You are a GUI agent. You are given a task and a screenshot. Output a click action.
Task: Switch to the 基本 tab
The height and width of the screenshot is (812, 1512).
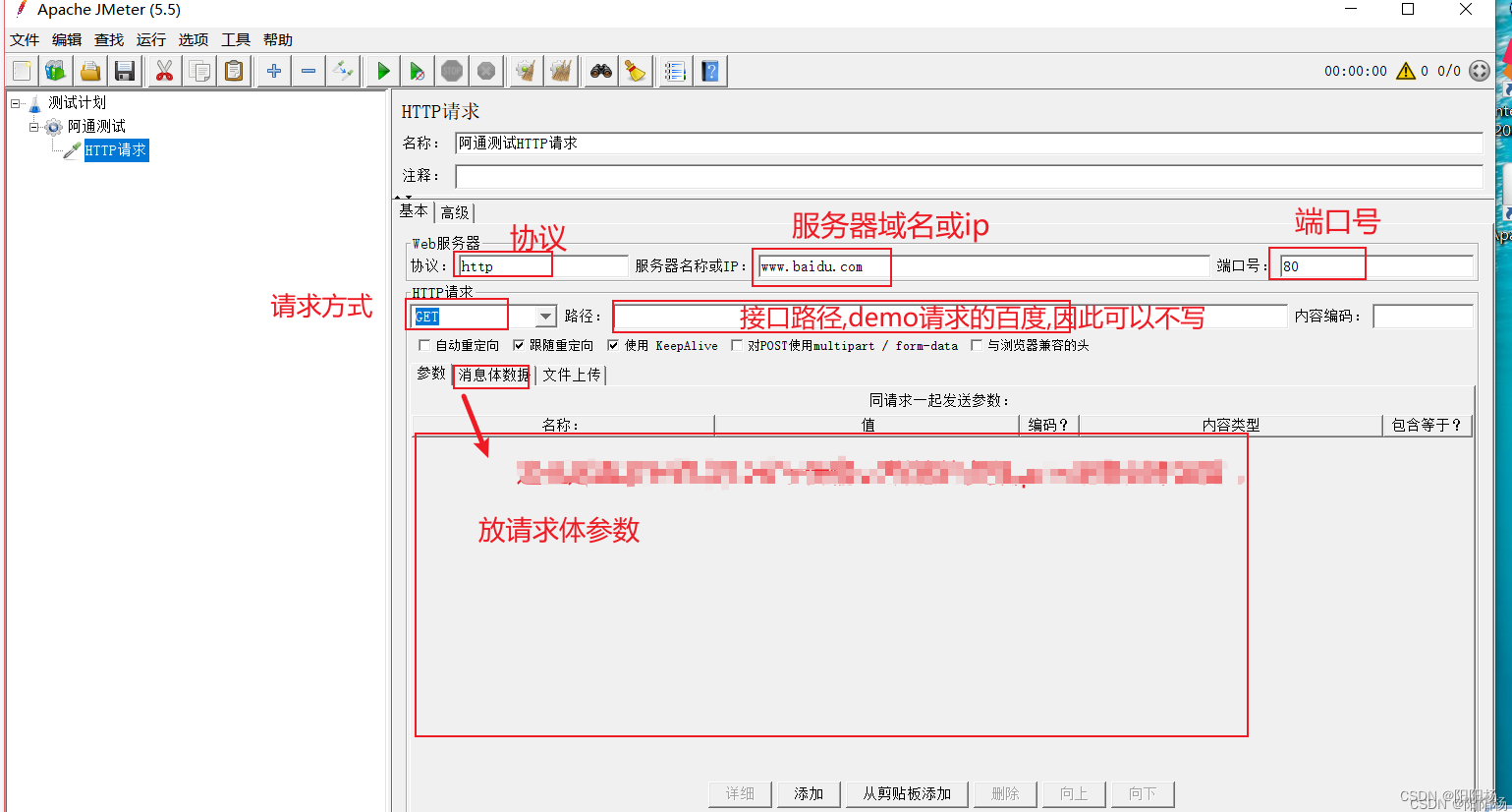click(x=414, y=210)
